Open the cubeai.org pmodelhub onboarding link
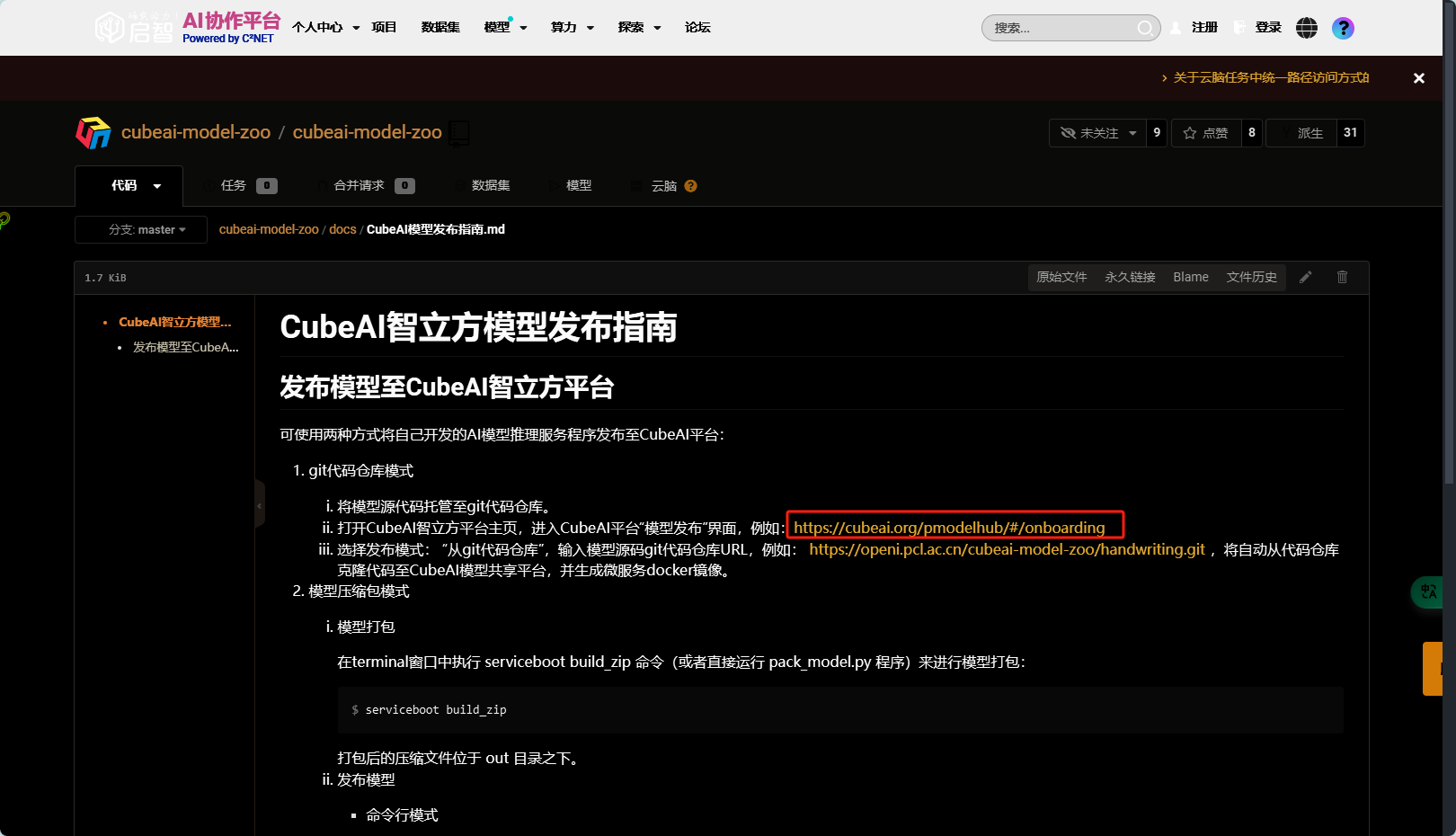1456x836 pixels. click(949, 529)
